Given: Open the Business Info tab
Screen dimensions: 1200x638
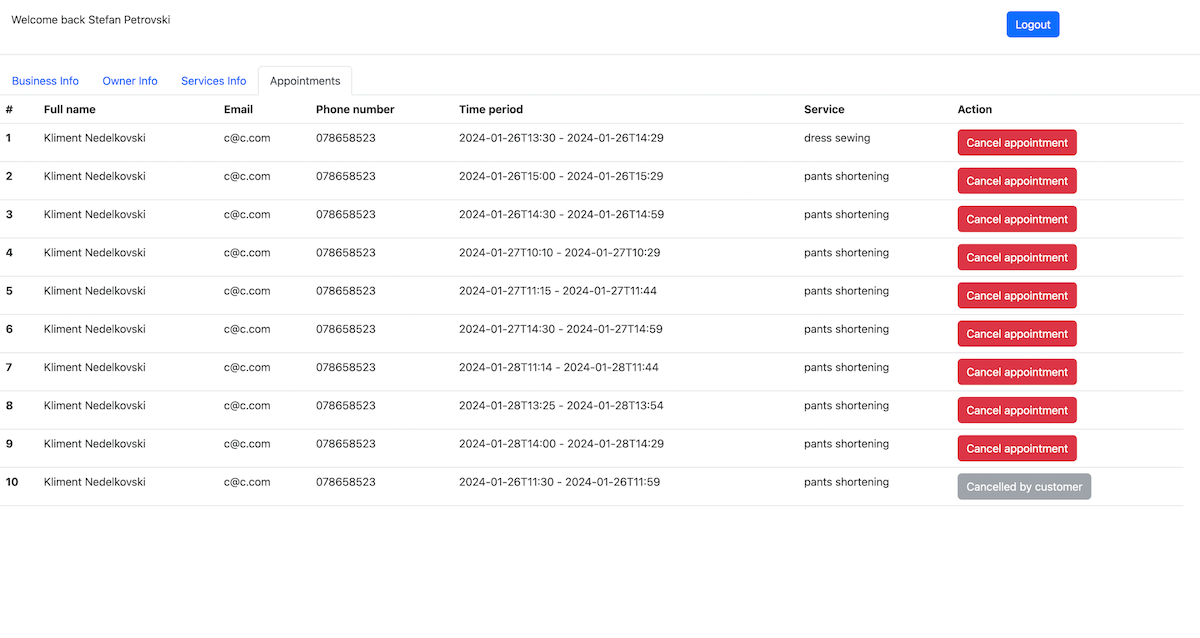Looking at the screenshot, I should click(45, 81).
